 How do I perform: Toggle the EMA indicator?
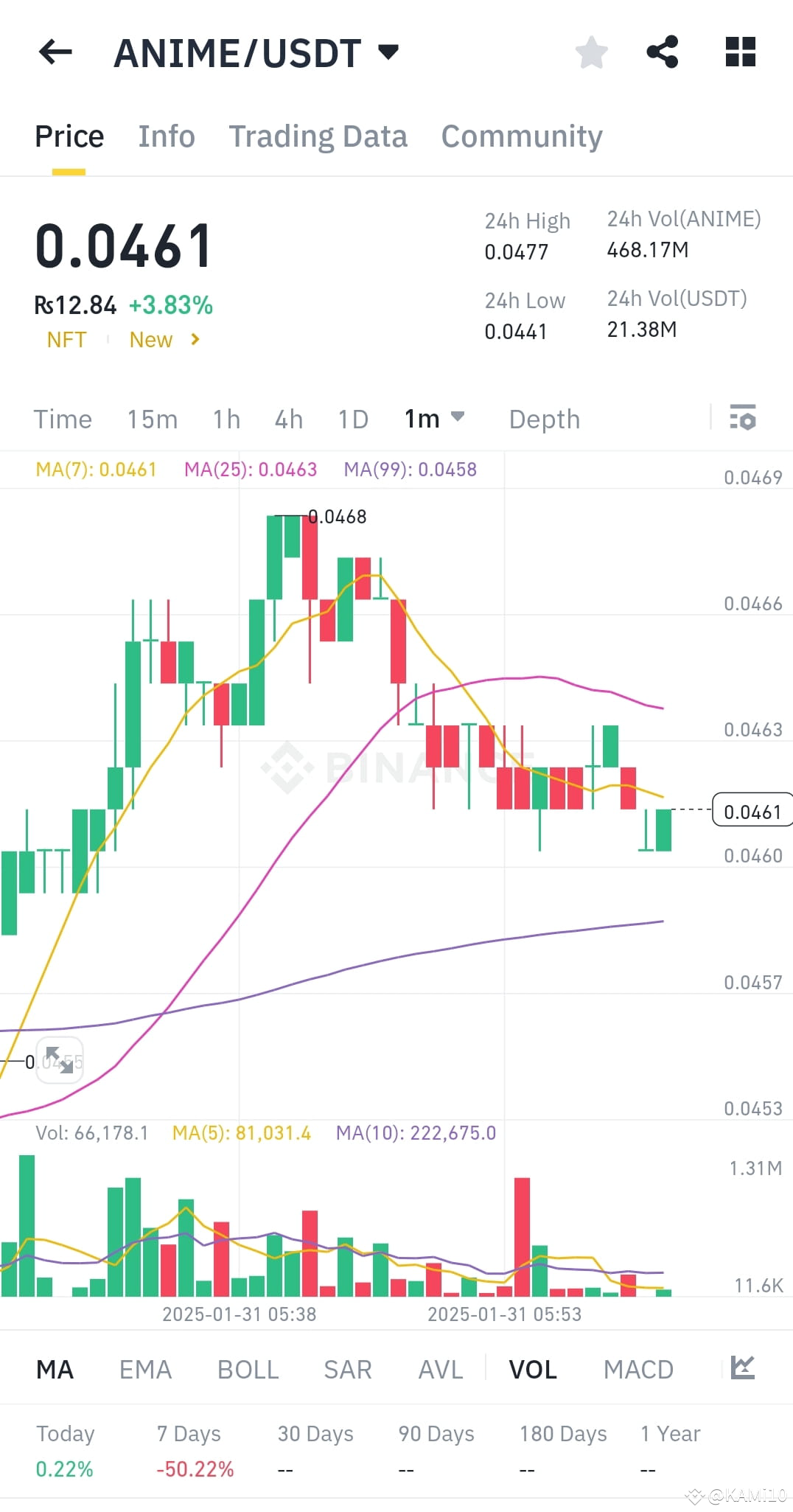click(x=145, y=1369)
